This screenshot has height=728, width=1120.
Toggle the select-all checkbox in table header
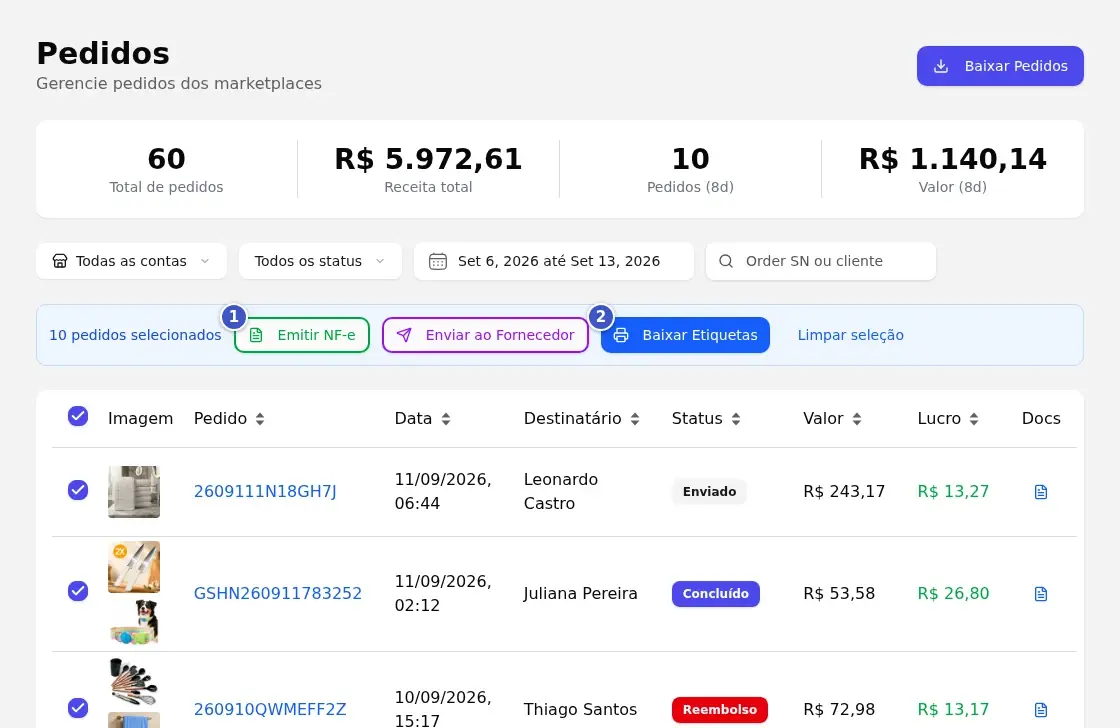(78, 417)
